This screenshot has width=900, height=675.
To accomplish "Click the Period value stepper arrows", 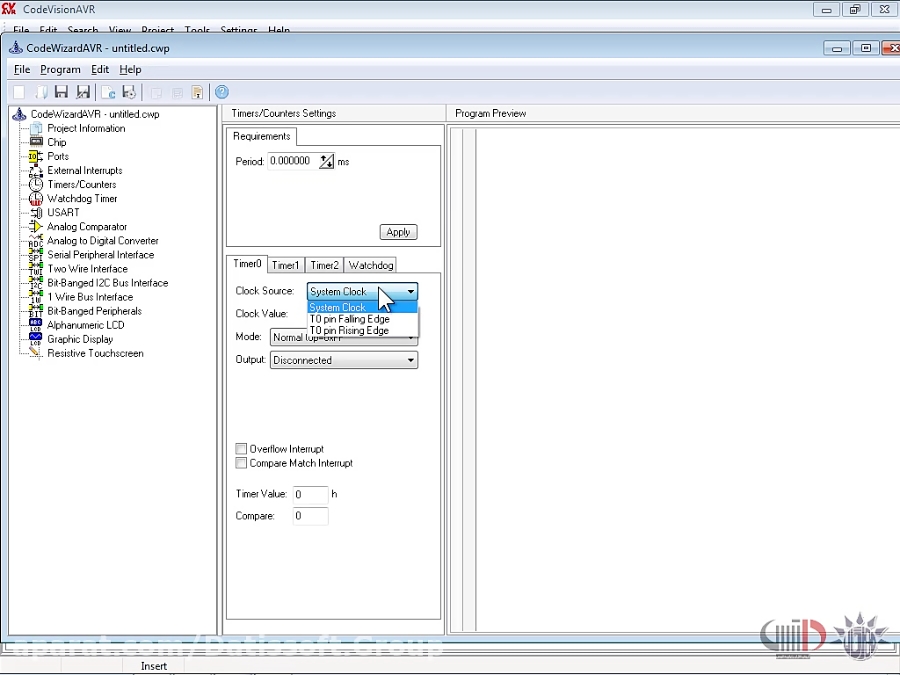I will (x=326, y=160).
